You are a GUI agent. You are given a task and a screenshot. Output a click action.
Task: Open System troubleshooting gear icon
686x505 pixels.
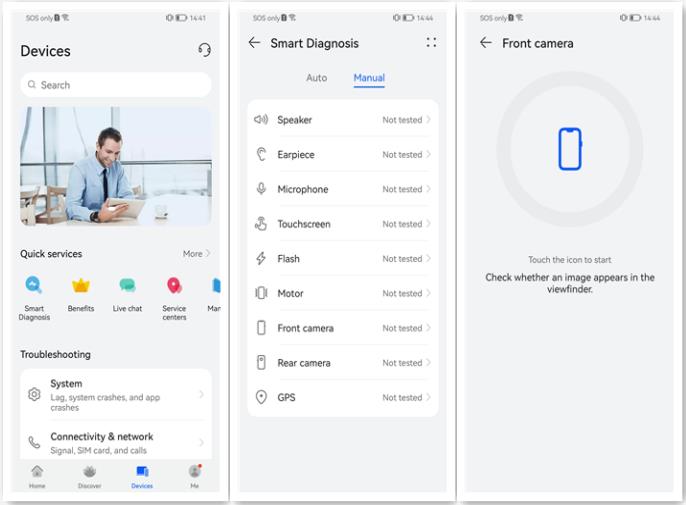34,394
